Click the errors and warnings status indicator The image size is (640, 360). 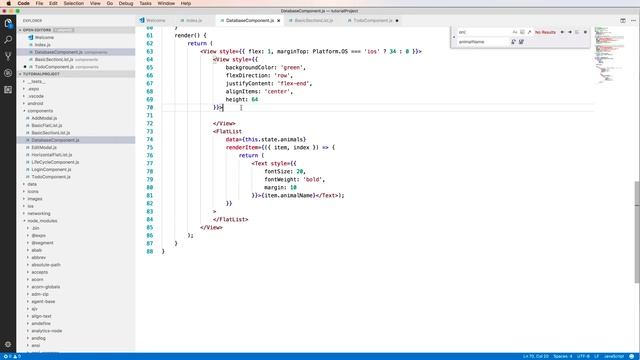click(12, 356)
